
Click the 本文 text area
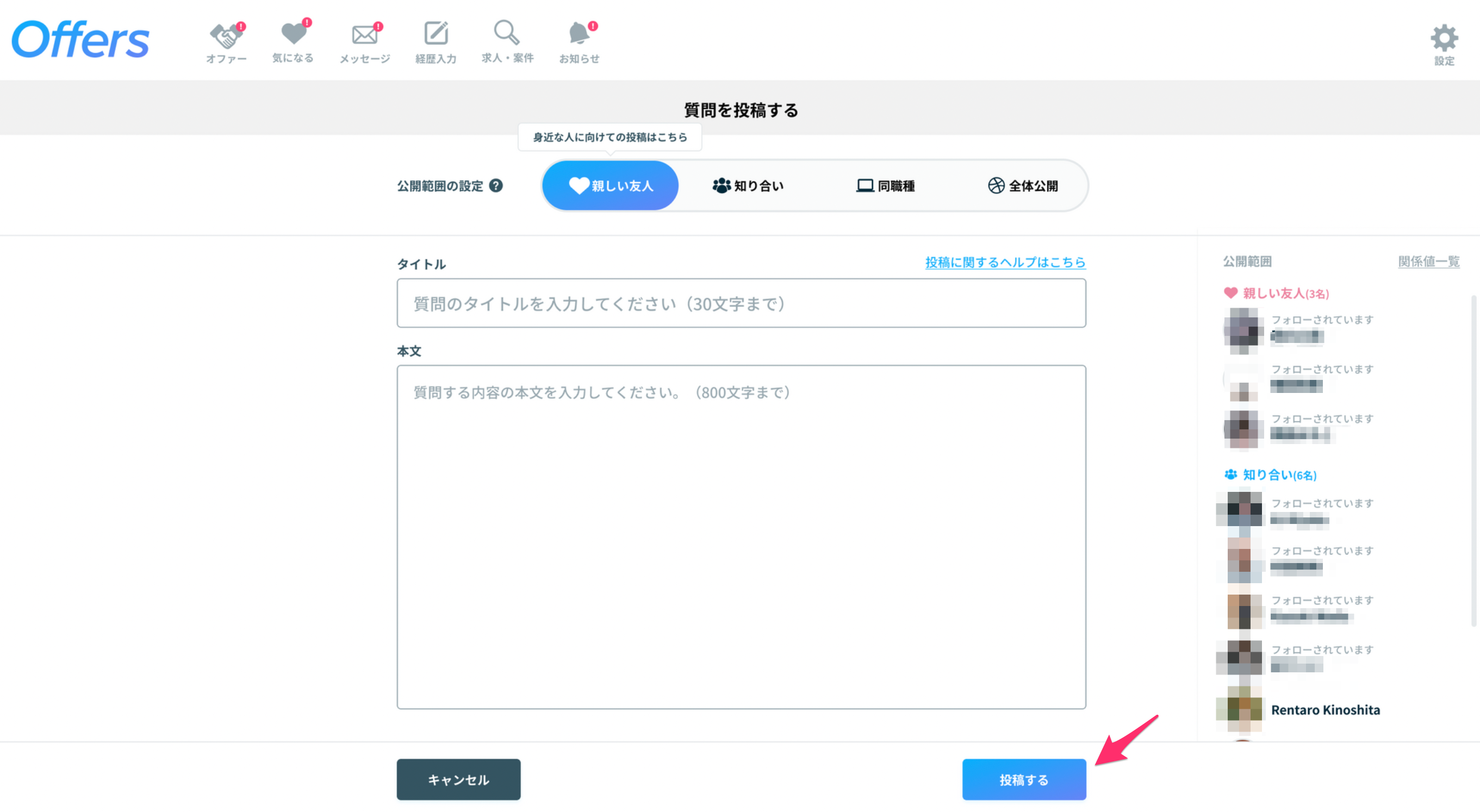(x=741, y=537)
